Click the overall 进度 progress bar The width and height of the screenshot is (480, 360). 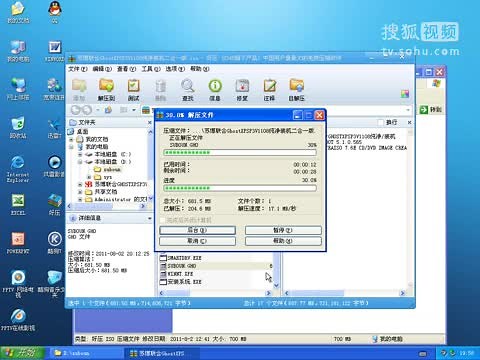(x=240, y=188)
